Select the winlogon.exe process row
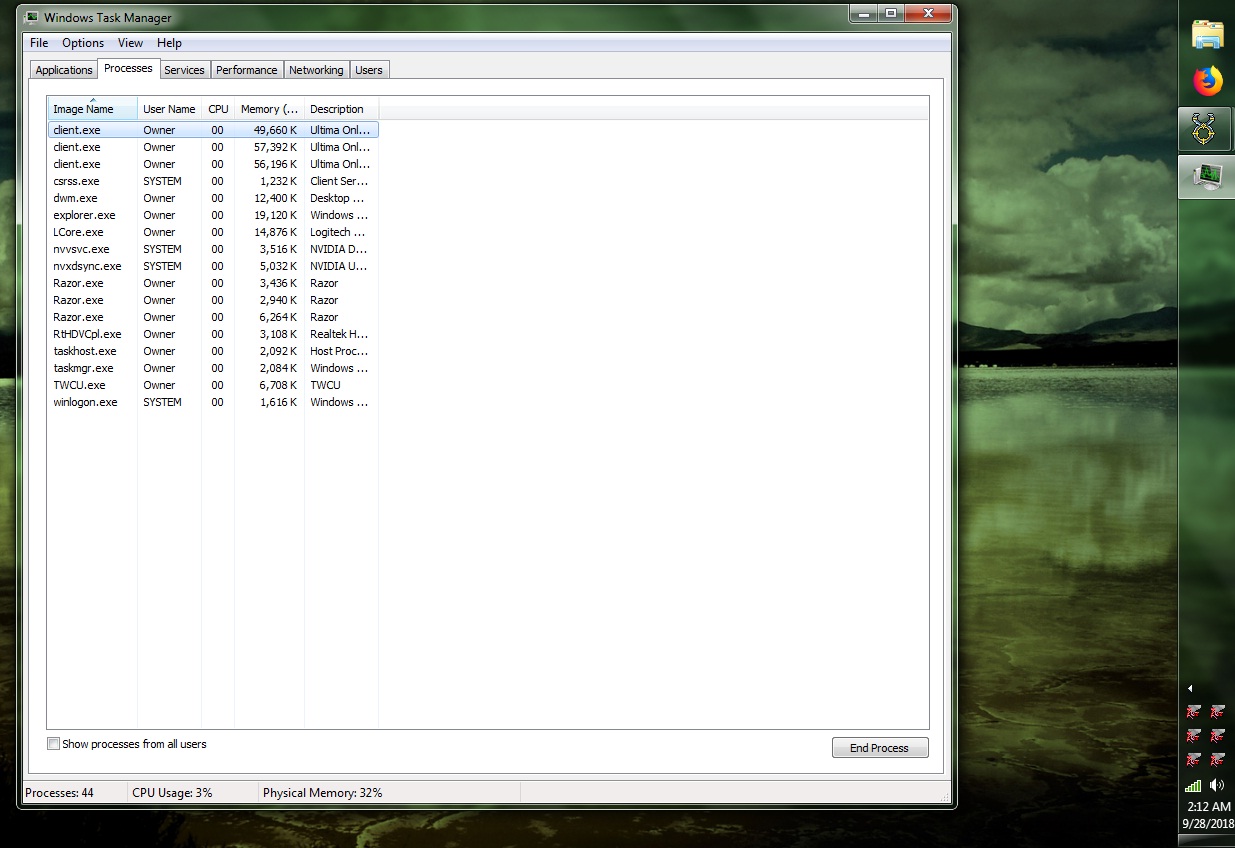1235x848 pixels. coord(213,402)
